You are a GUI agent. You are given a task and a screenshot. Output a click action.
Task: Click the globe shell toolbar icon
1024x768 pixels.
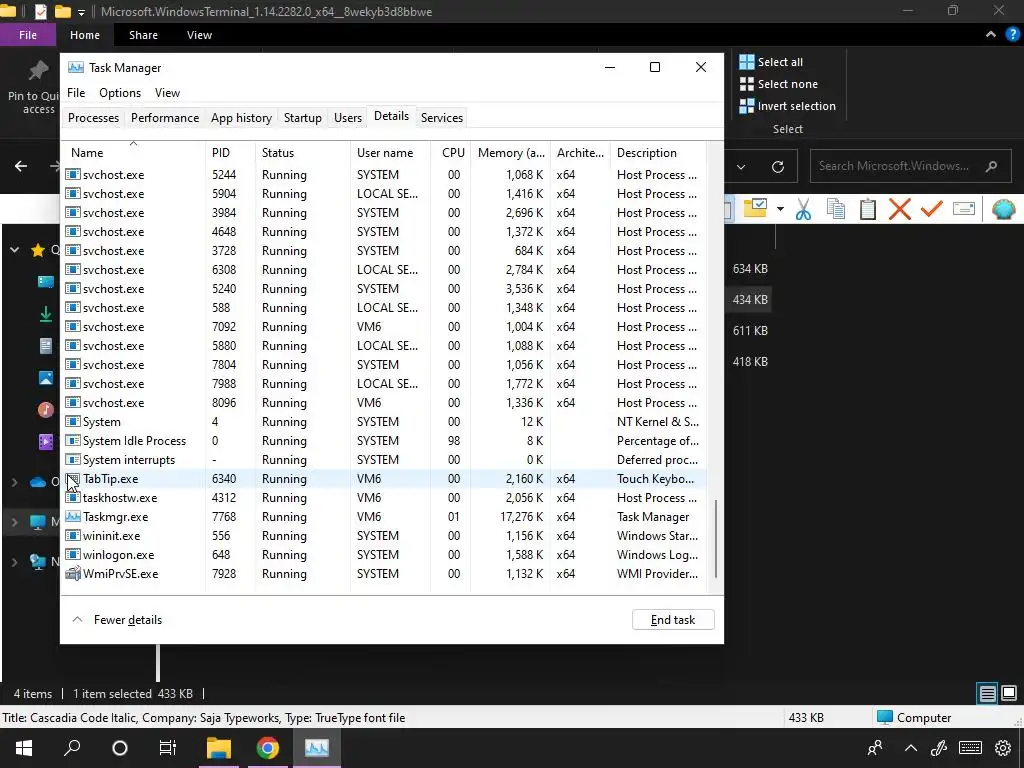(x=1003, y=210)
